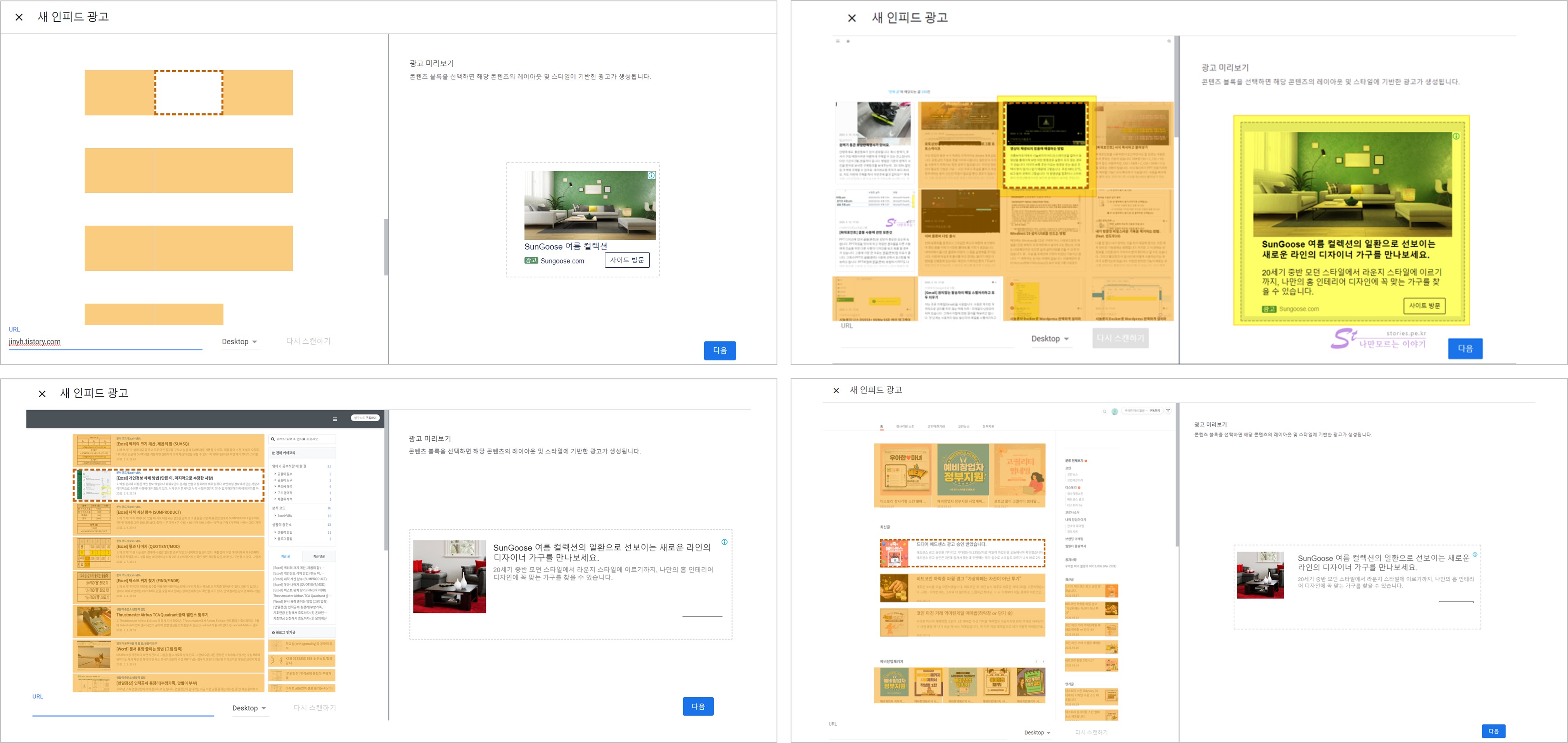This screenshot has height=743, width=1568.
Task: Click the search icon beside the teal profile avatar
Action: [x=1104, y=412]
